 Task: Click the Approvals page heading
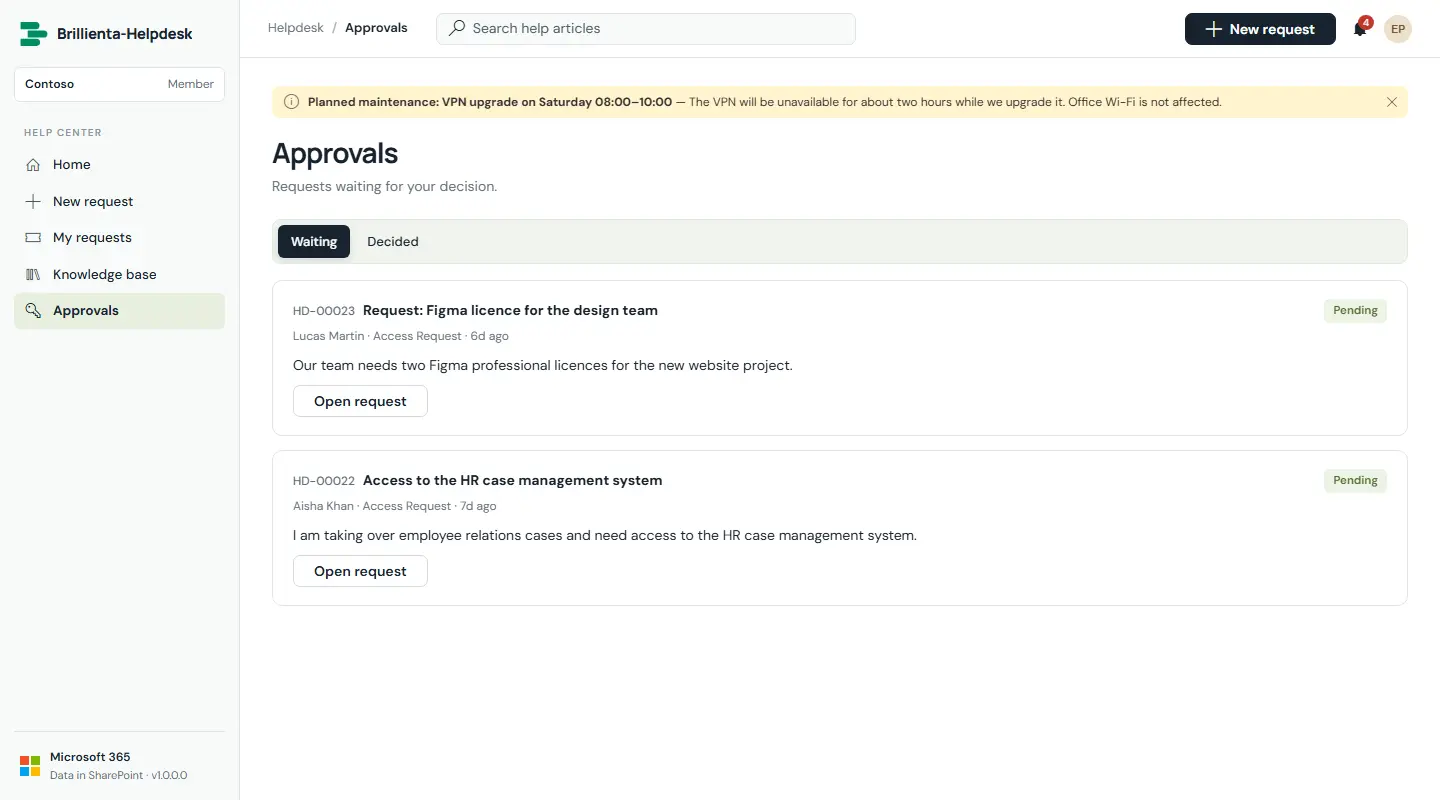335,153
